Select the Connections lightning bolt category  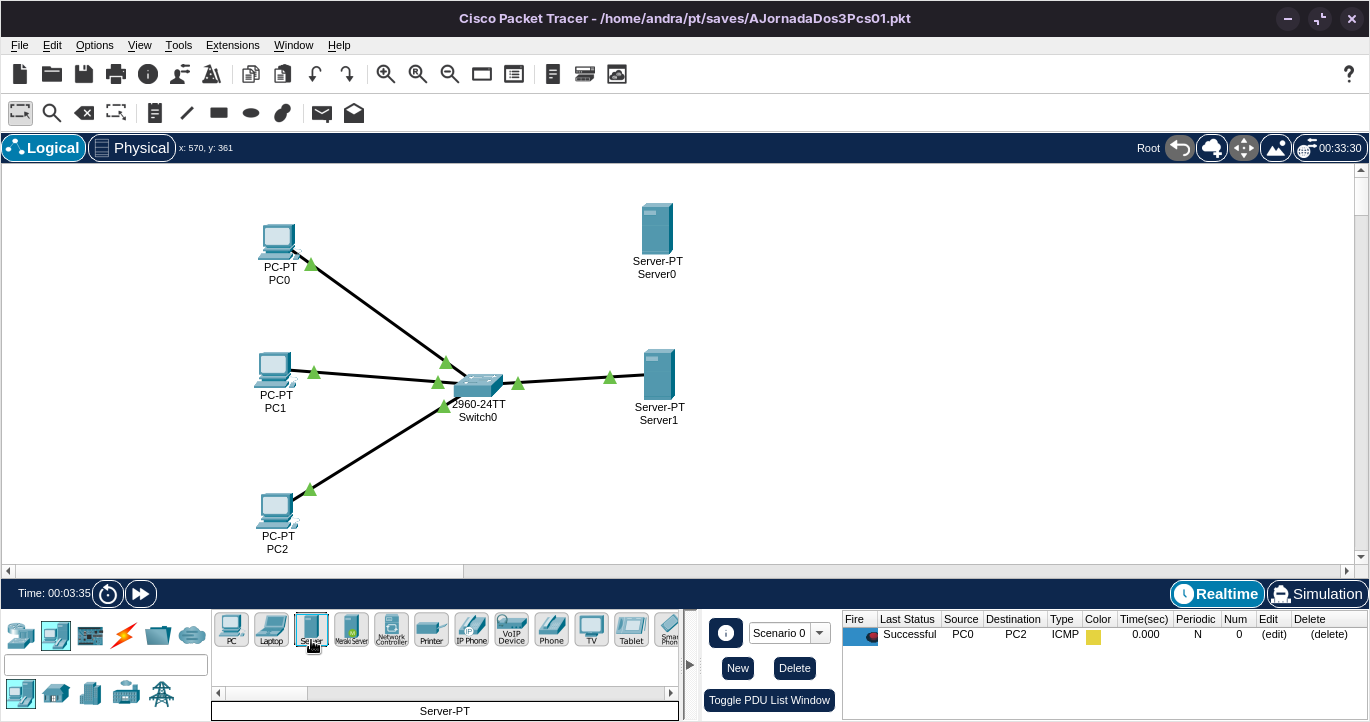point(124,634)
